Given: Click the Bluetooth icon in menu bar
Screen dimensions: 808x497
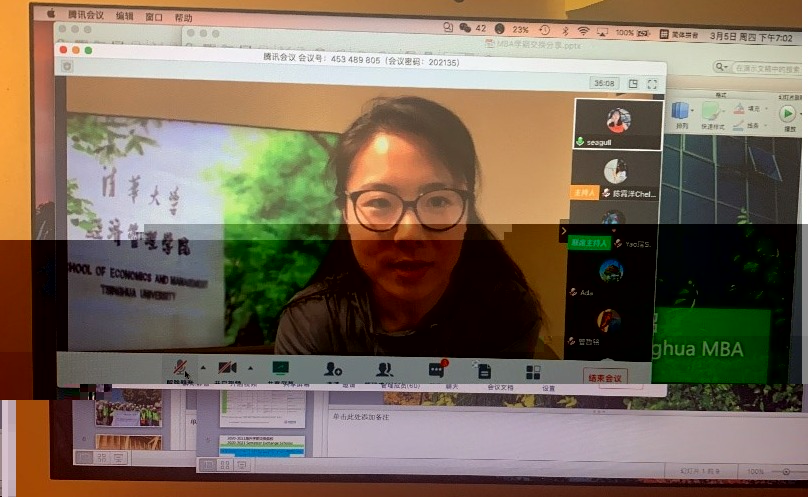Looking at the screenshot, I should point(565,30).
